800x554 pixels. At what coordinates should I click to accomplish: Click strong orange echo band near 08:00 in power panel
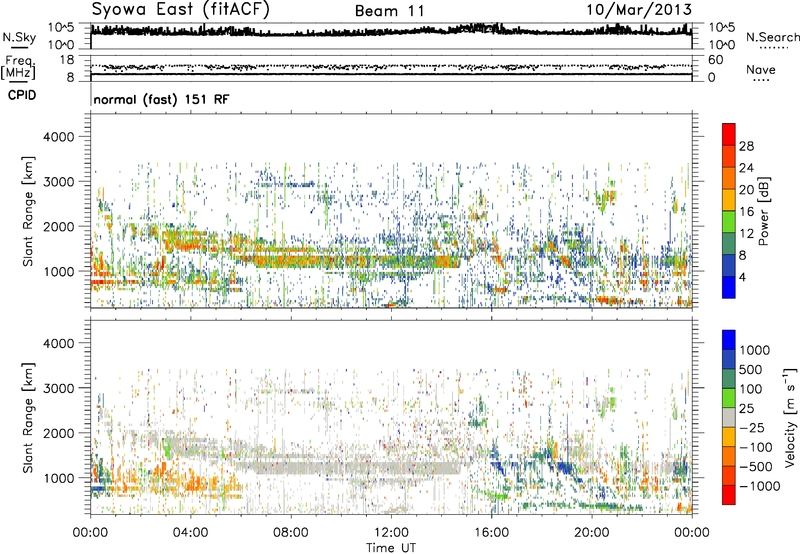[291, 261]
